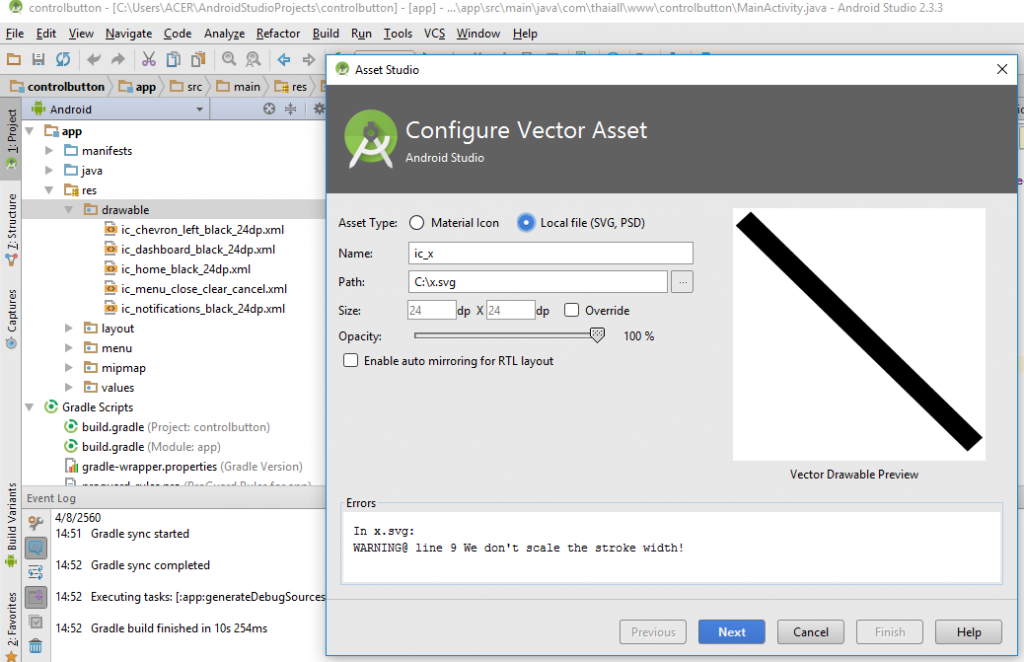Viewport: 1024px width, 662px height.
Task: Click the Next button
Action: tap(731, 632)
